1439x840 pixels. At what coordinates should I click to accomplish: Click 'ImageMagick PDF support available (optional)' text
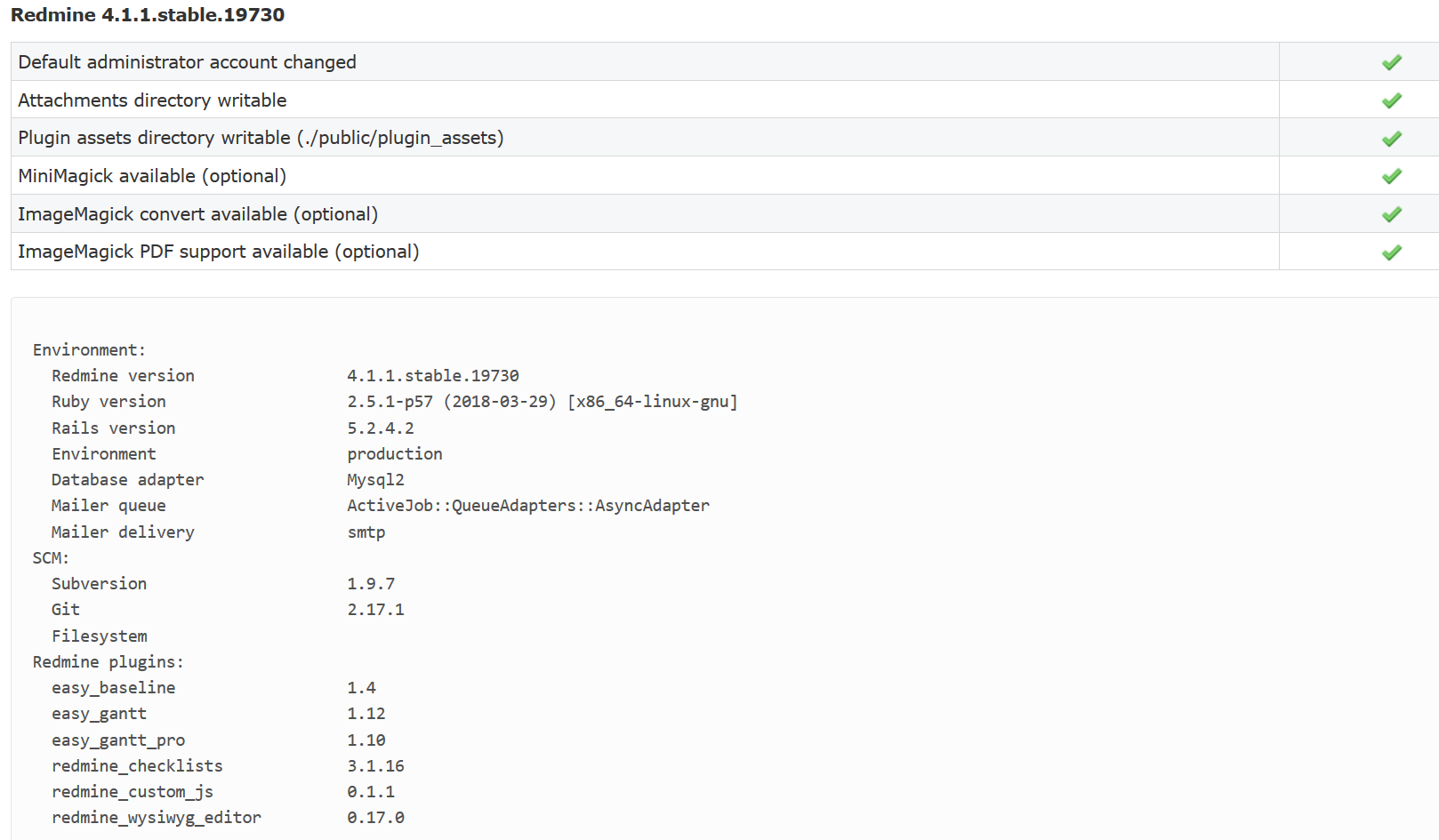coord(218,252)
